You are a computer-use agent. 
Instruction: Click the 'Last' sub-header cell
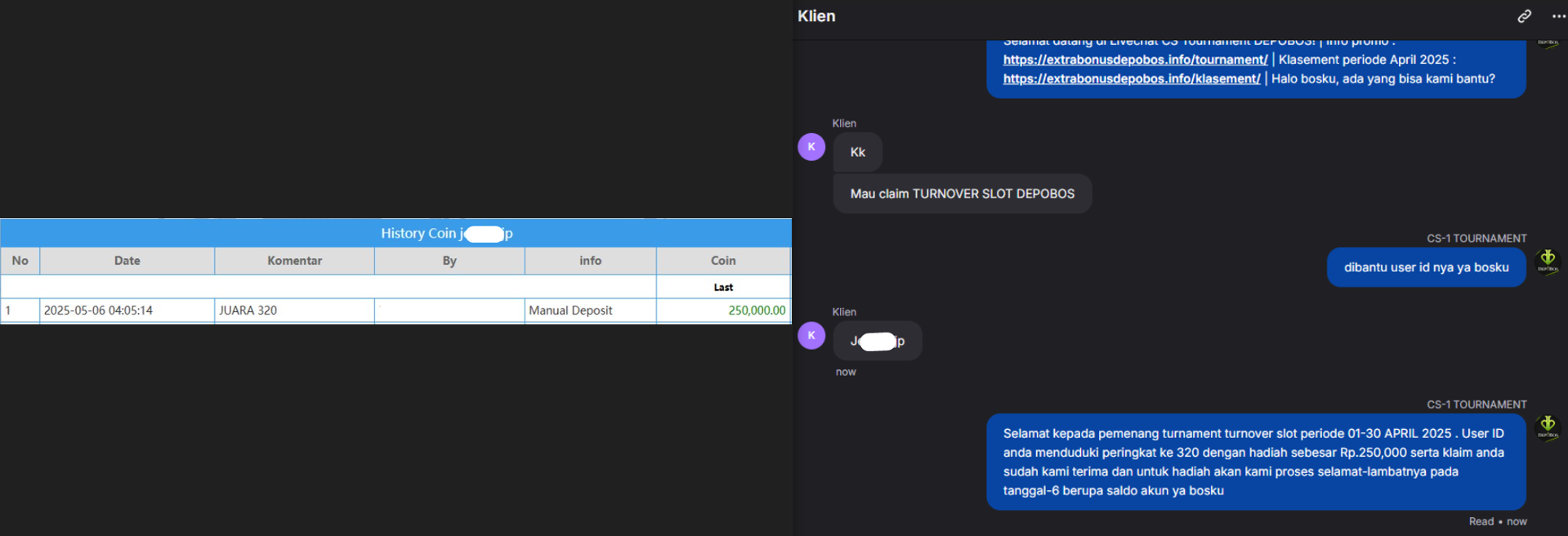pyautogui.click(x=723, y=287)
